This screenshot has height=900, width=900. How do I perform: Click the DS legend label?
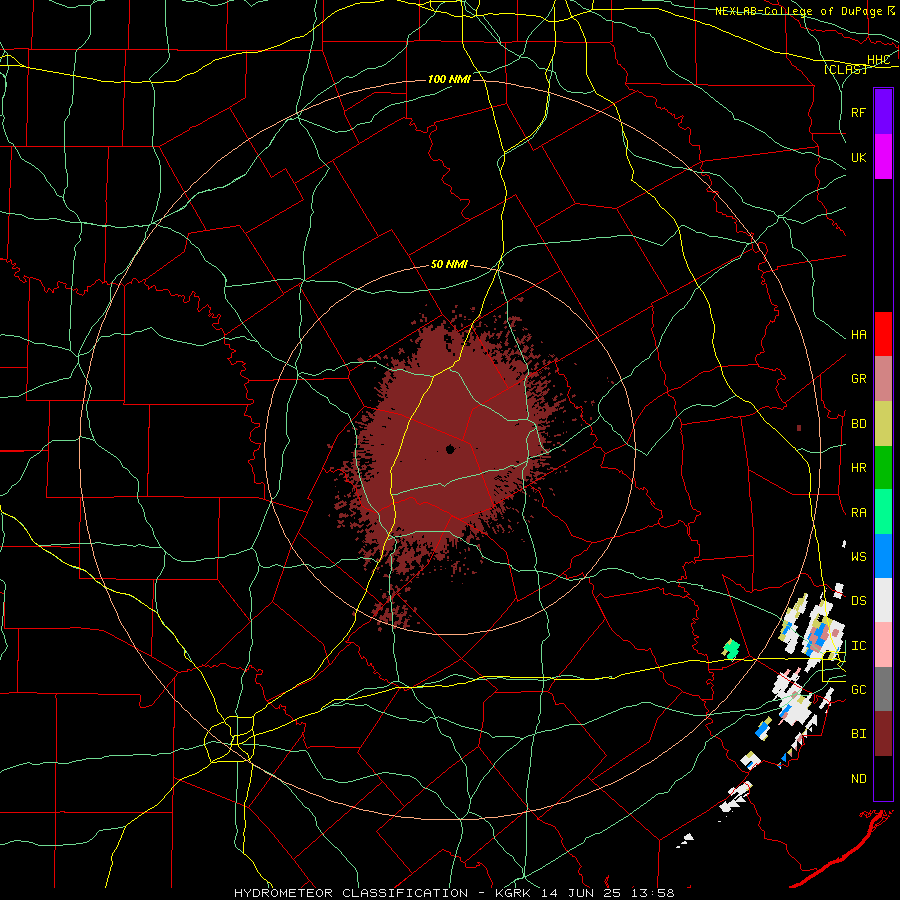[x=858, y=601]
